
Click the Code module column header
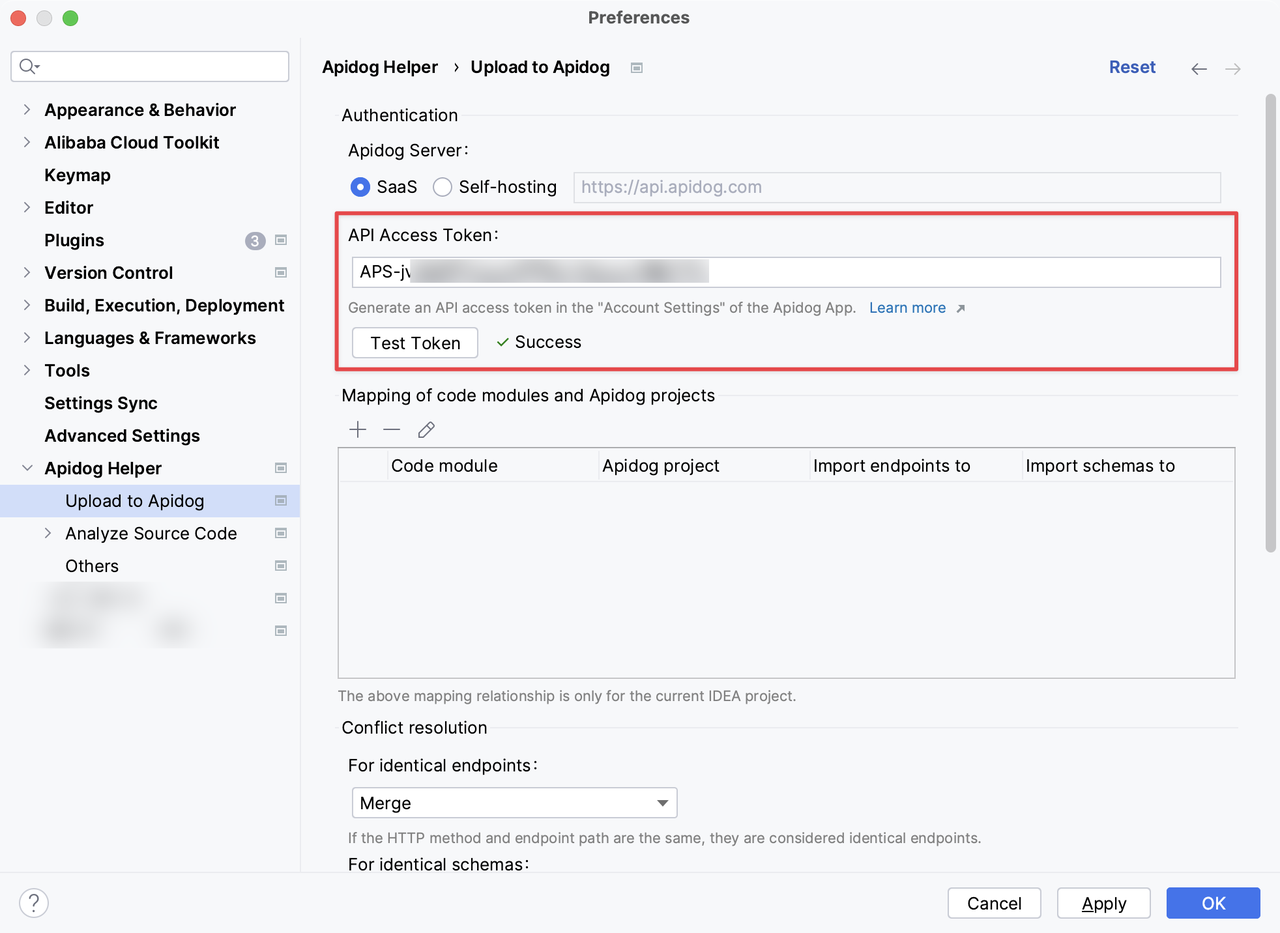pyautogui.click(x=493, y=466)
